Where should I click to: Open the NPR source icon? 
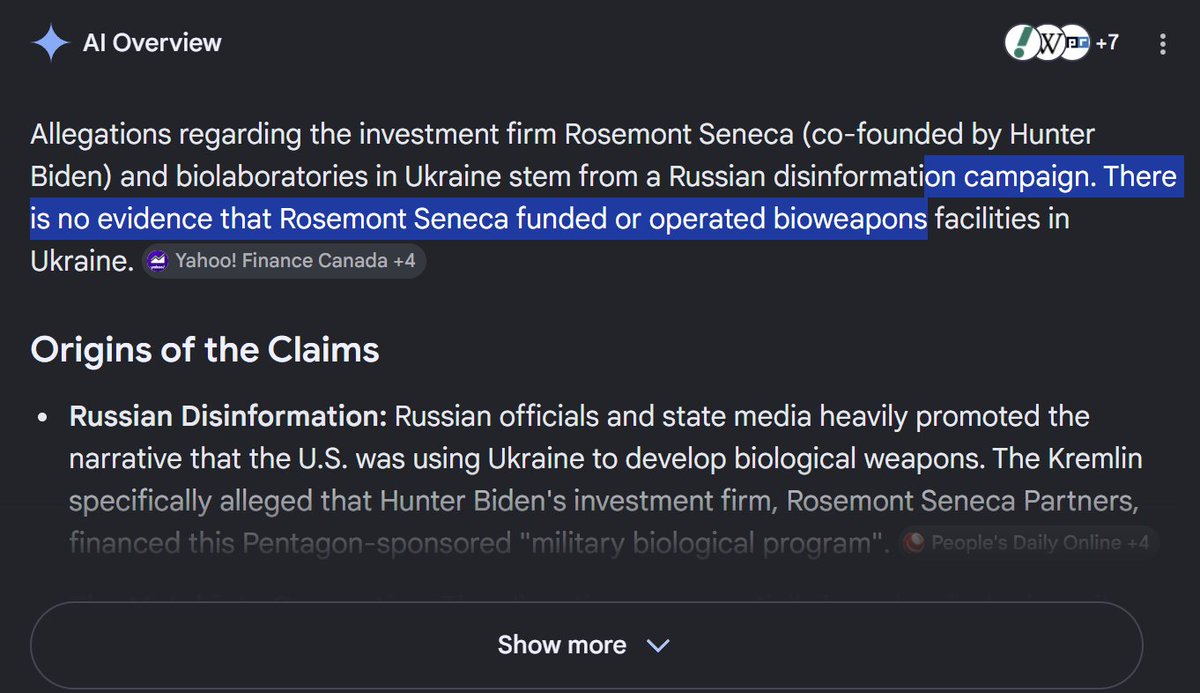click(1075, 43)
